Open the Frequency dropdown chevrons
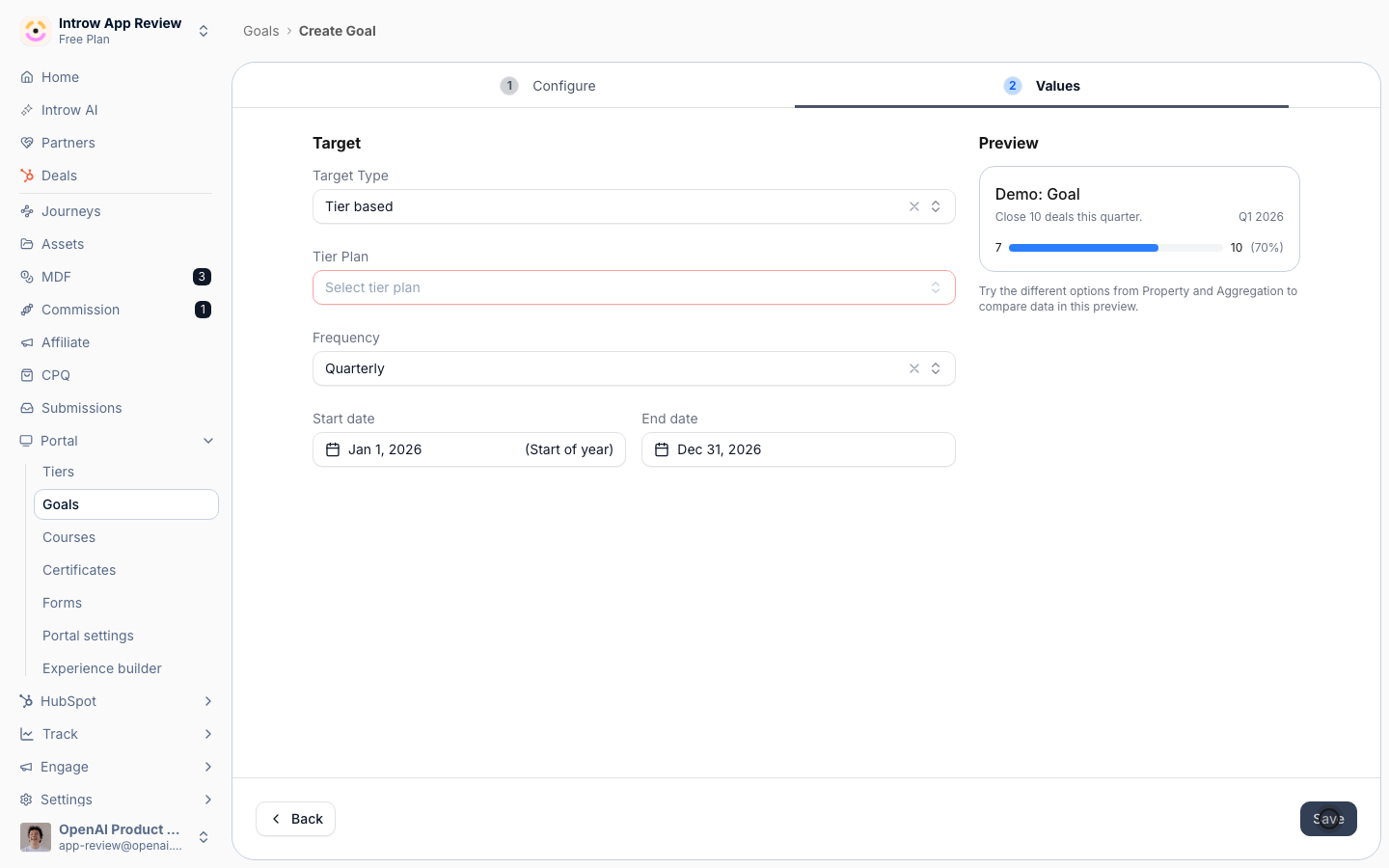Screen dimensions: 1389x868 (x=936, y=368)
